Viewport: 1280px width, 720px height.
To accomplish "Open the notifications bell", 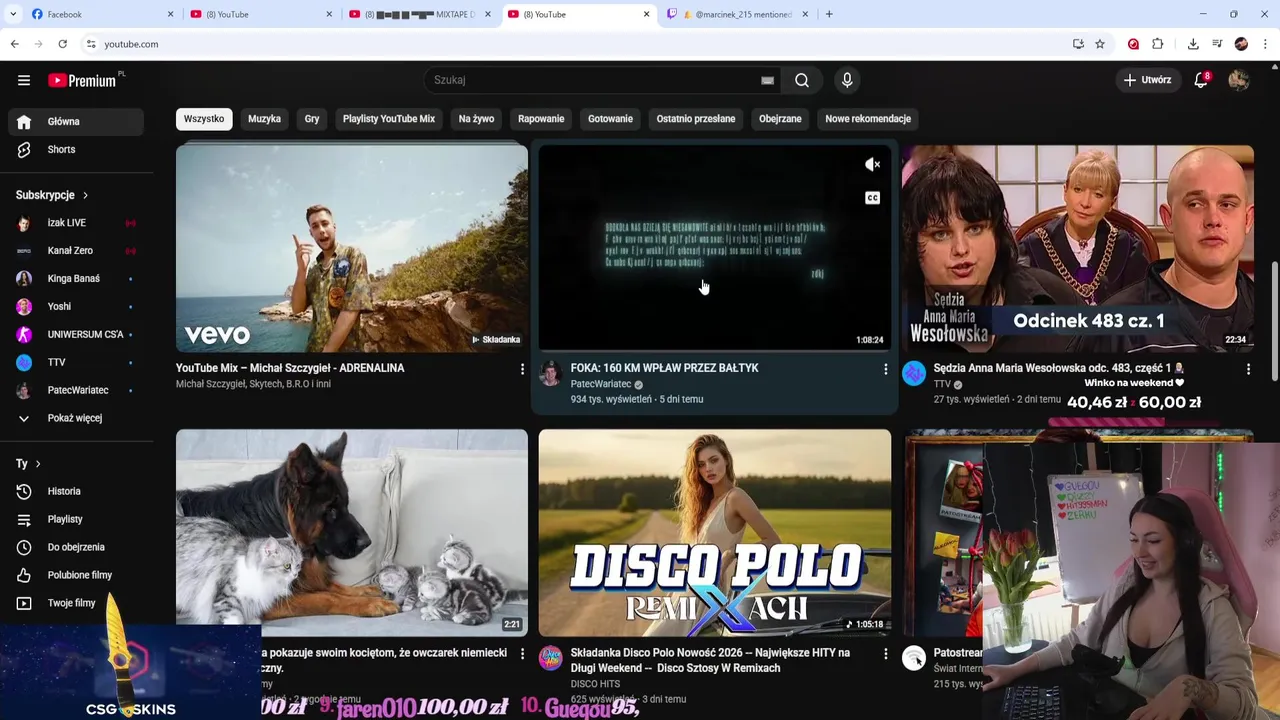I will (x=1201, y=80).
